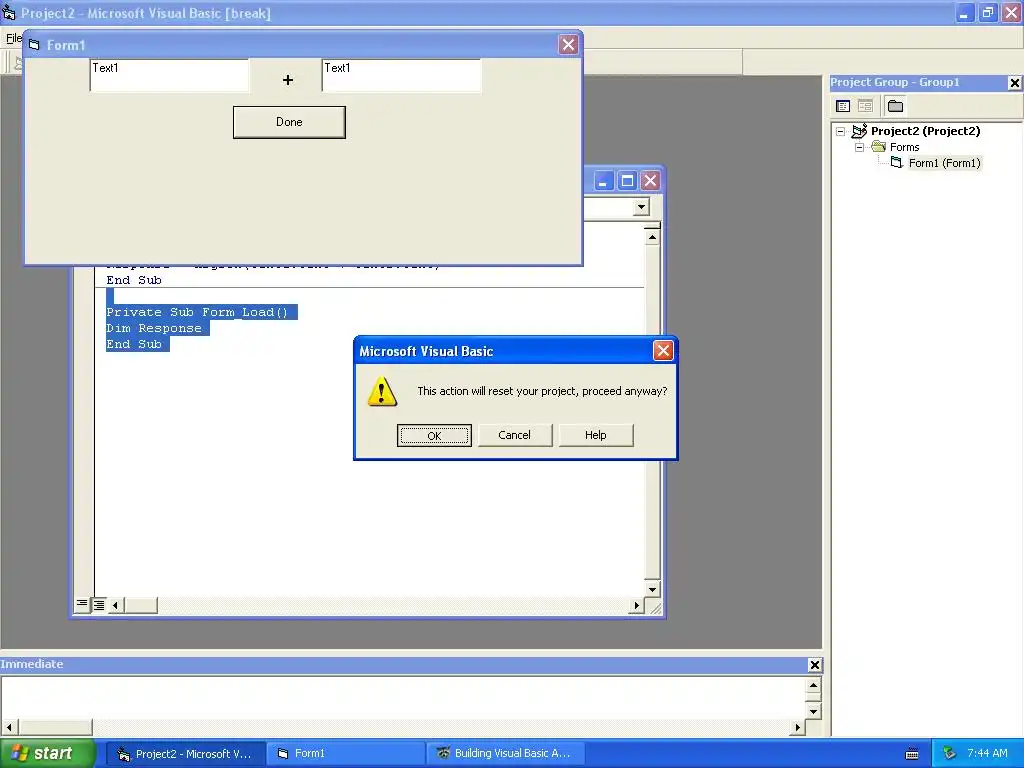Confirm the reset dialog with OK
The image size is (1024, 768).
click(434, 436)
